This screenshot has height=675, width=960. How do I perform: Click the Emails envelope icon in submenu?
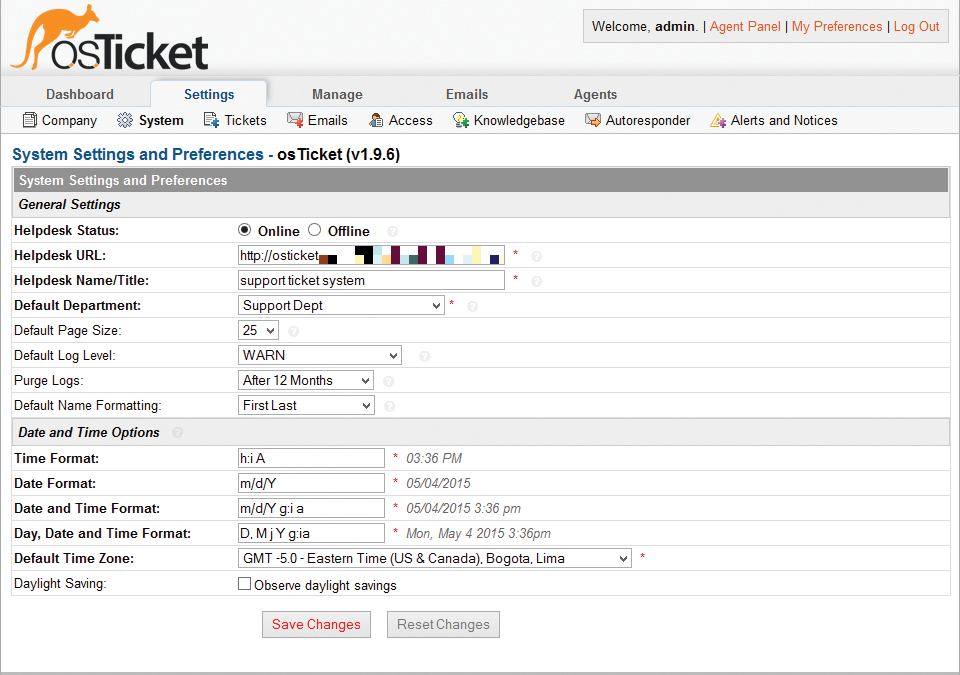point(295,121)
